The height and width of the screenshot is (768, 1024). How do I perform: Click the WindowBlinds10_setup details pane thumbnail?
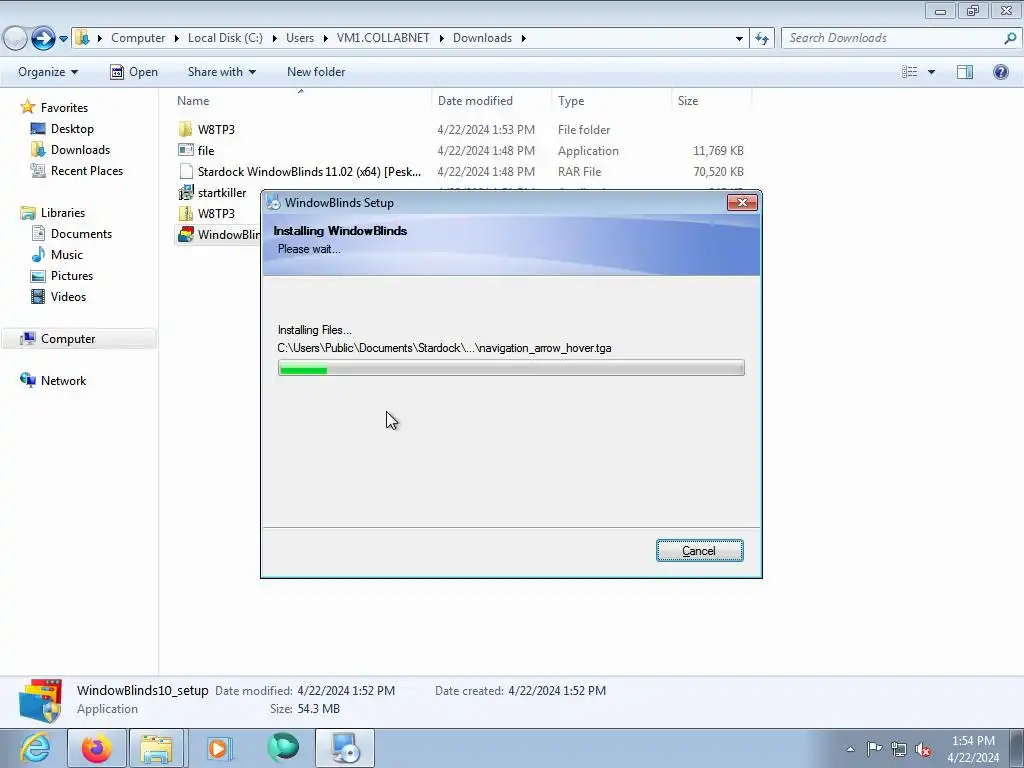tap(40, 701)
